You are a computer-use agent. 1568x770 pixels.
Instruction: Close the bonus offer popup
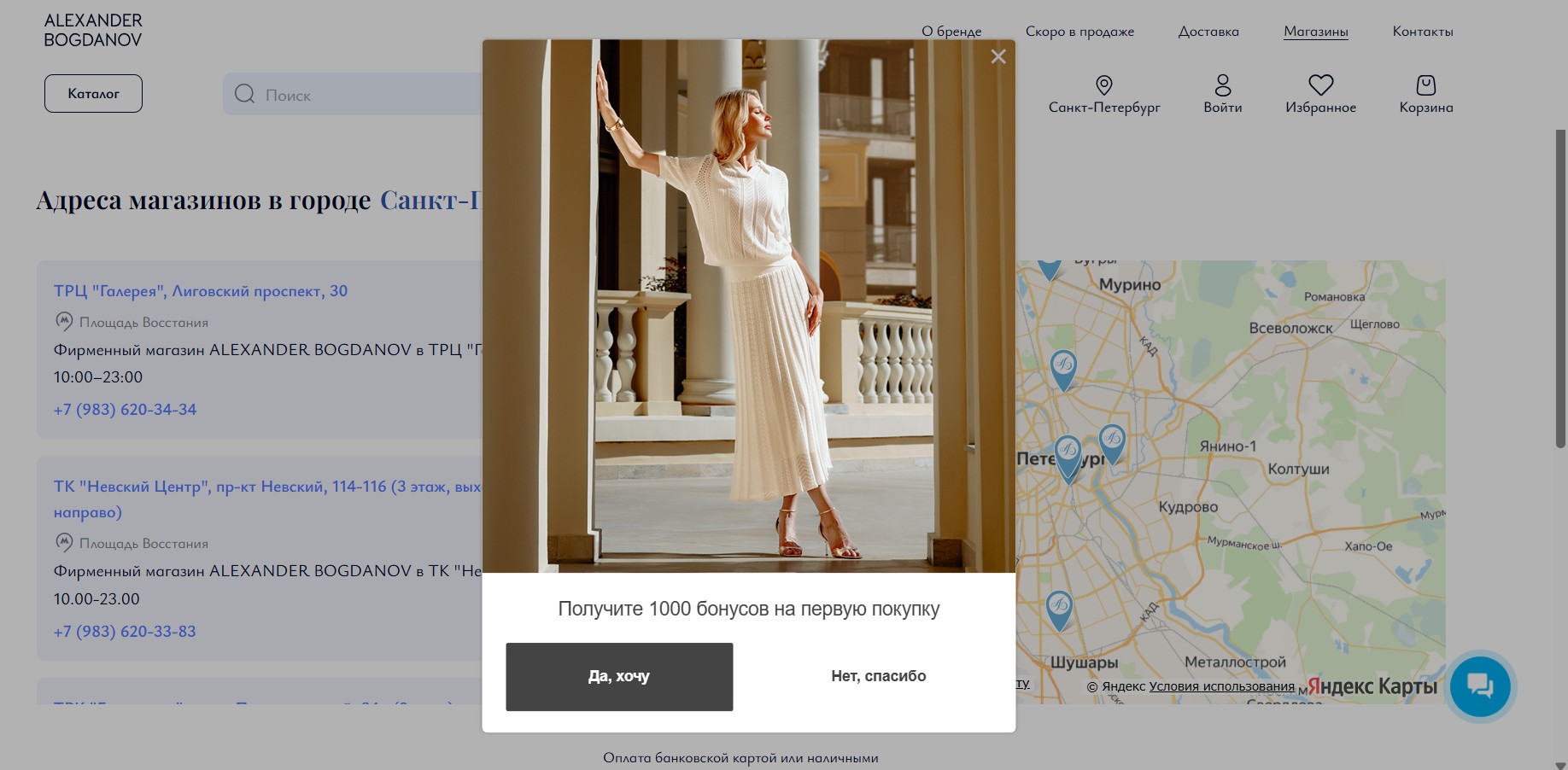click(x=998, y=57)
